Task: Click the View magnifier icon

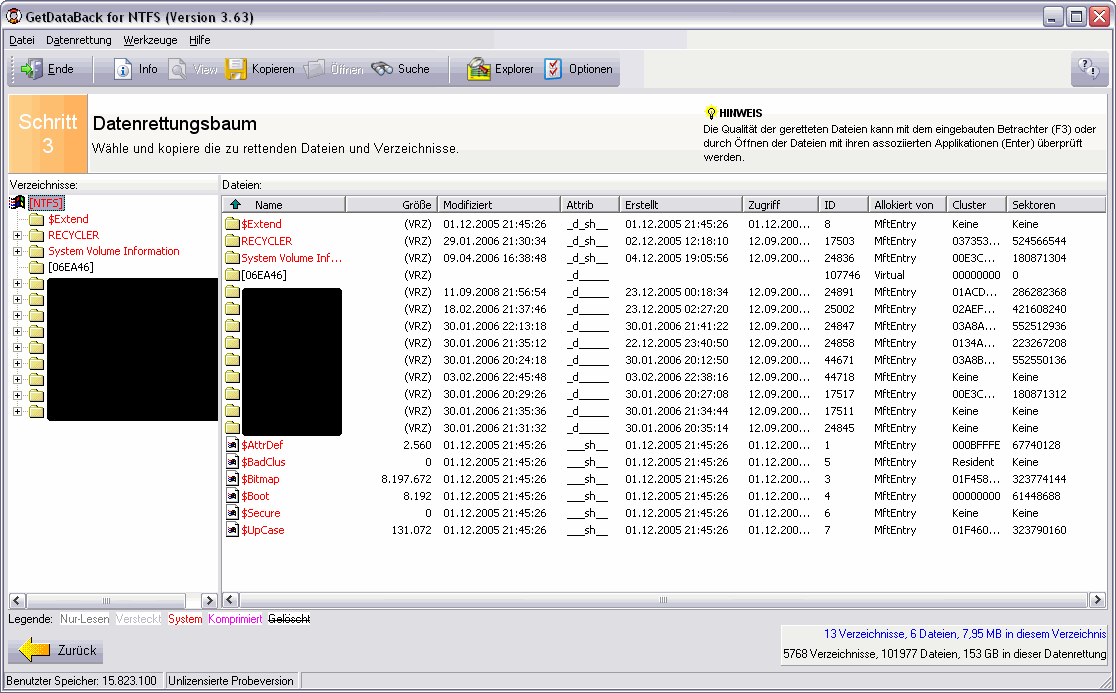Action: coord(178,69)
